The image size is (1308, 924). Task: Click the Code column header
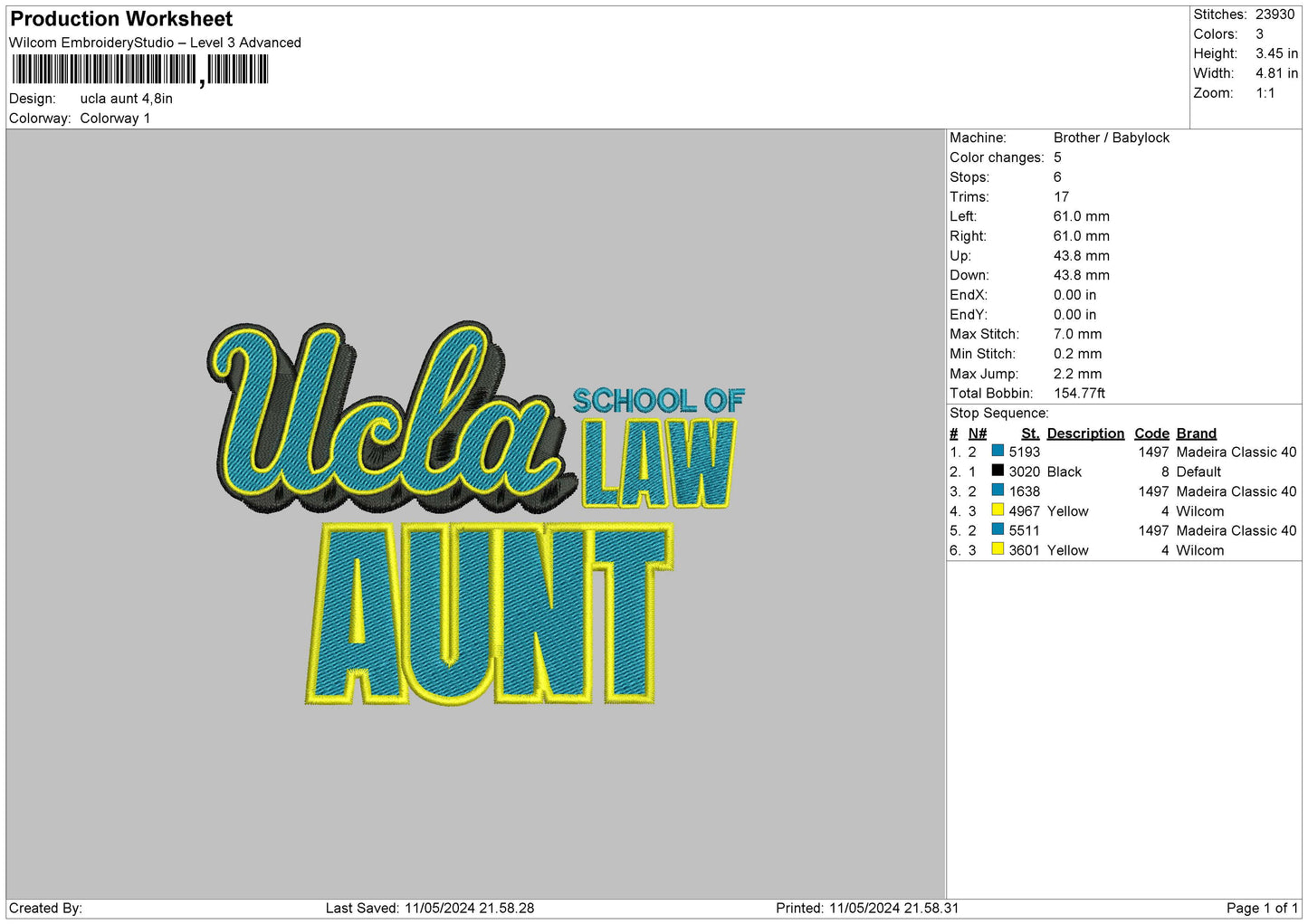pyautogui.click(x=1151, y=433)
